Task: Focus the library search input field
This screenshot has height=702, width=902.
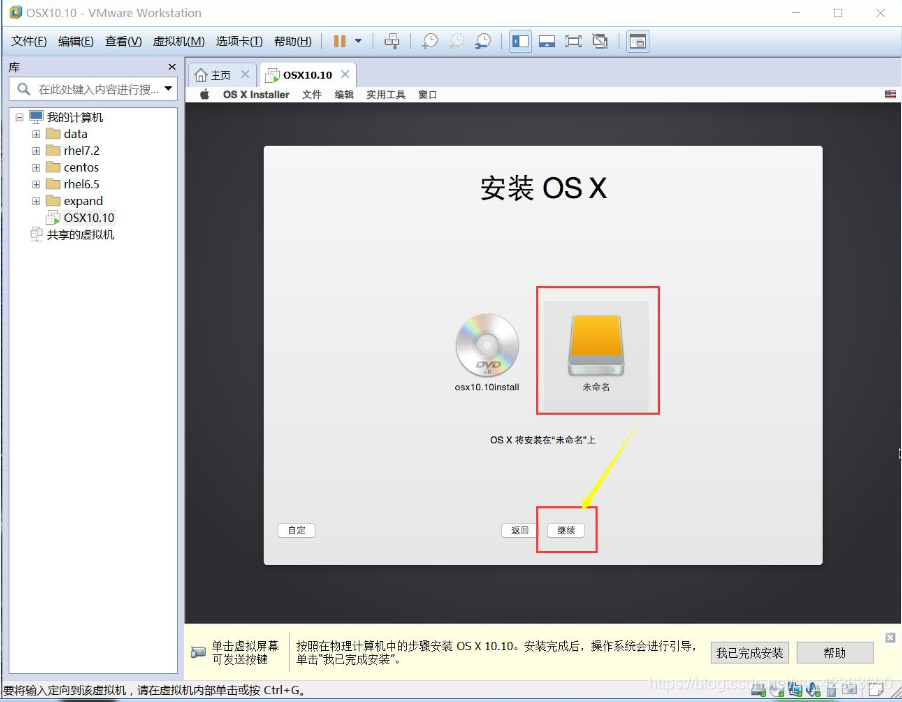Action: [98, 89]
